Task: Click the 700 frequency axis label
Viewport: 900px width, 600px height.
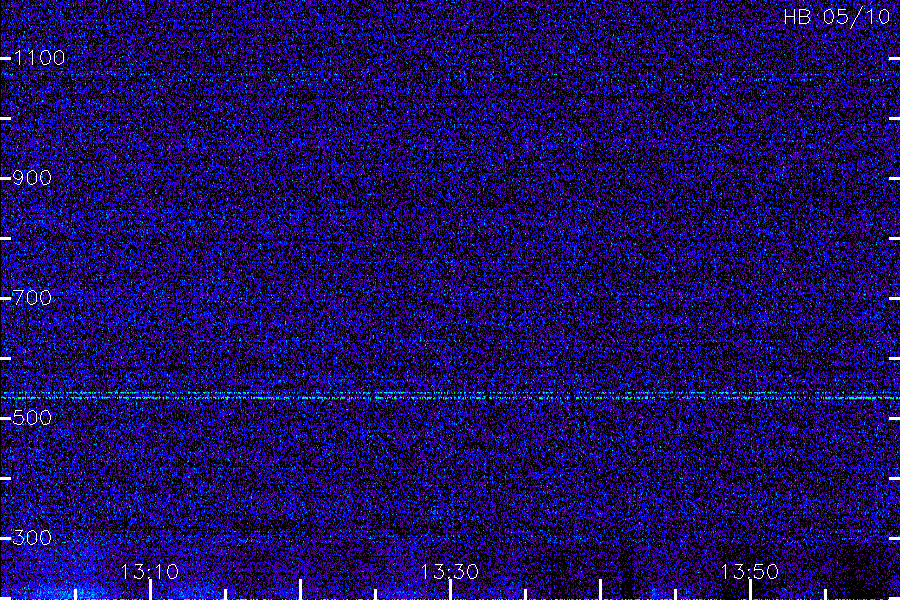Action: [x=32, y=298]
